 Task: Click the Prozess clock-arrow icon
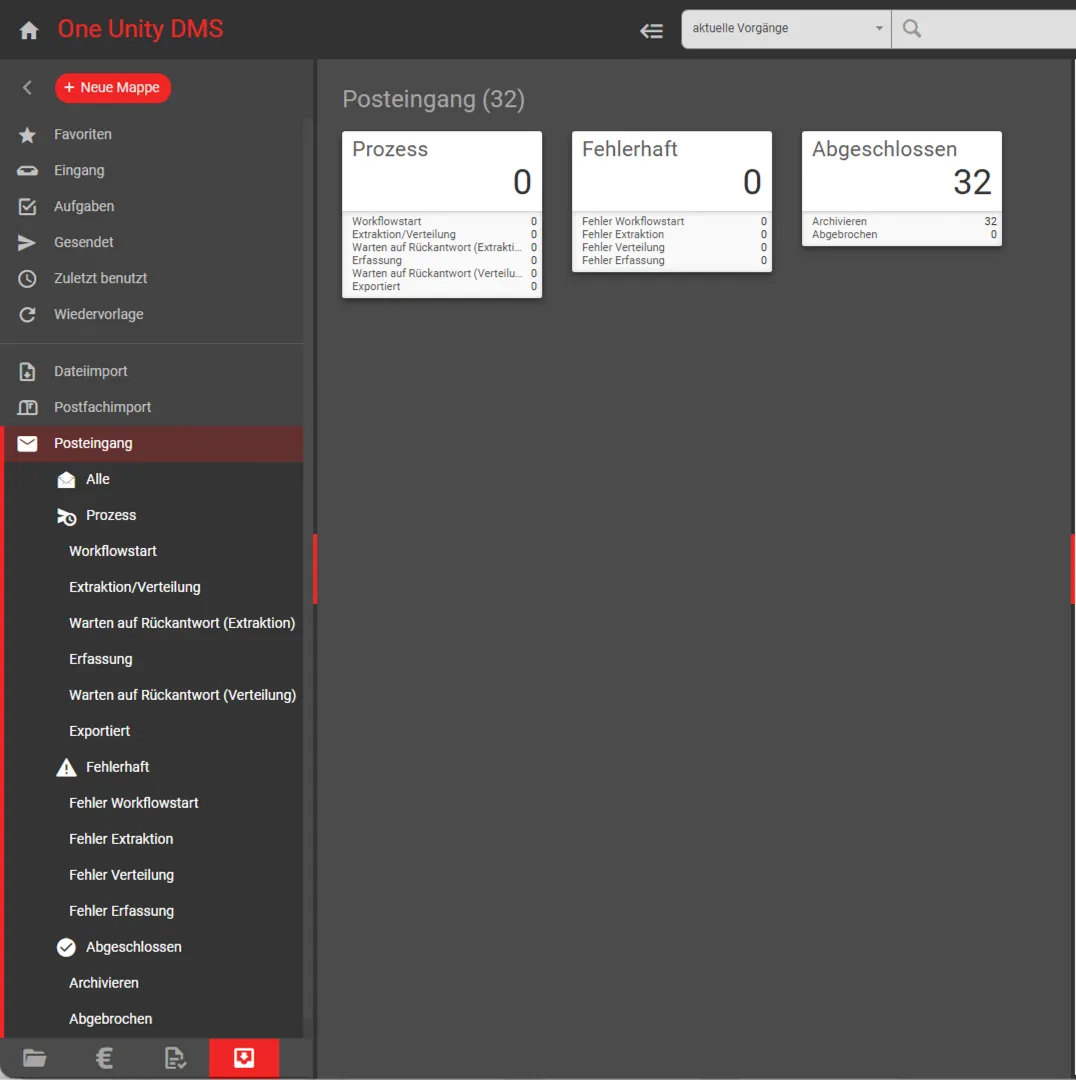pyautogui.click(x=66, y=516)
